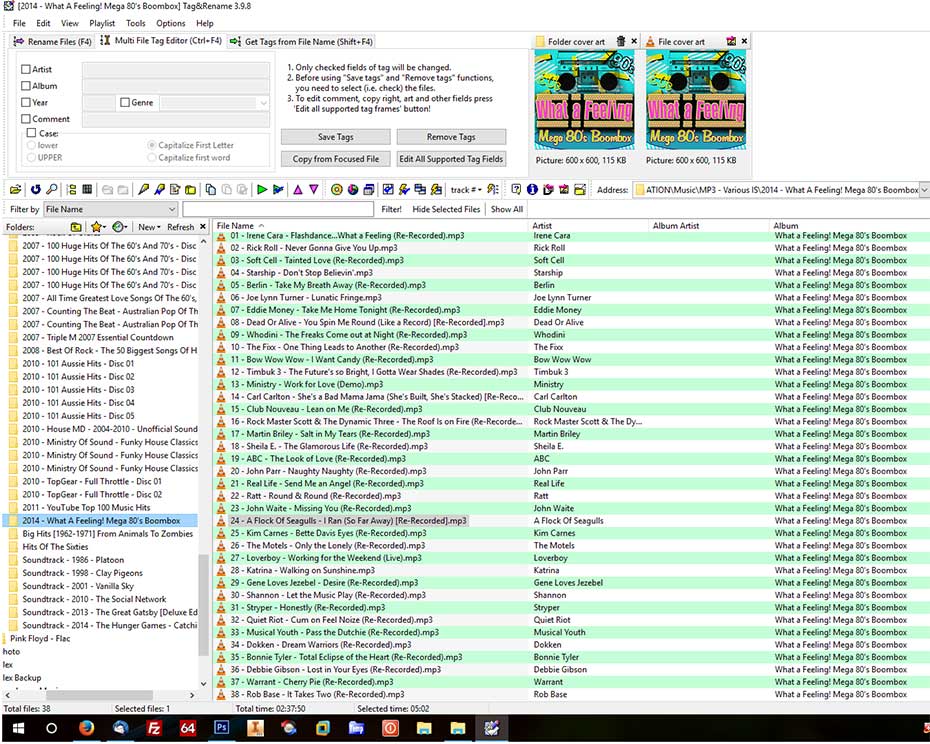Expand the Address path dropdown

[x=923, y=190]
